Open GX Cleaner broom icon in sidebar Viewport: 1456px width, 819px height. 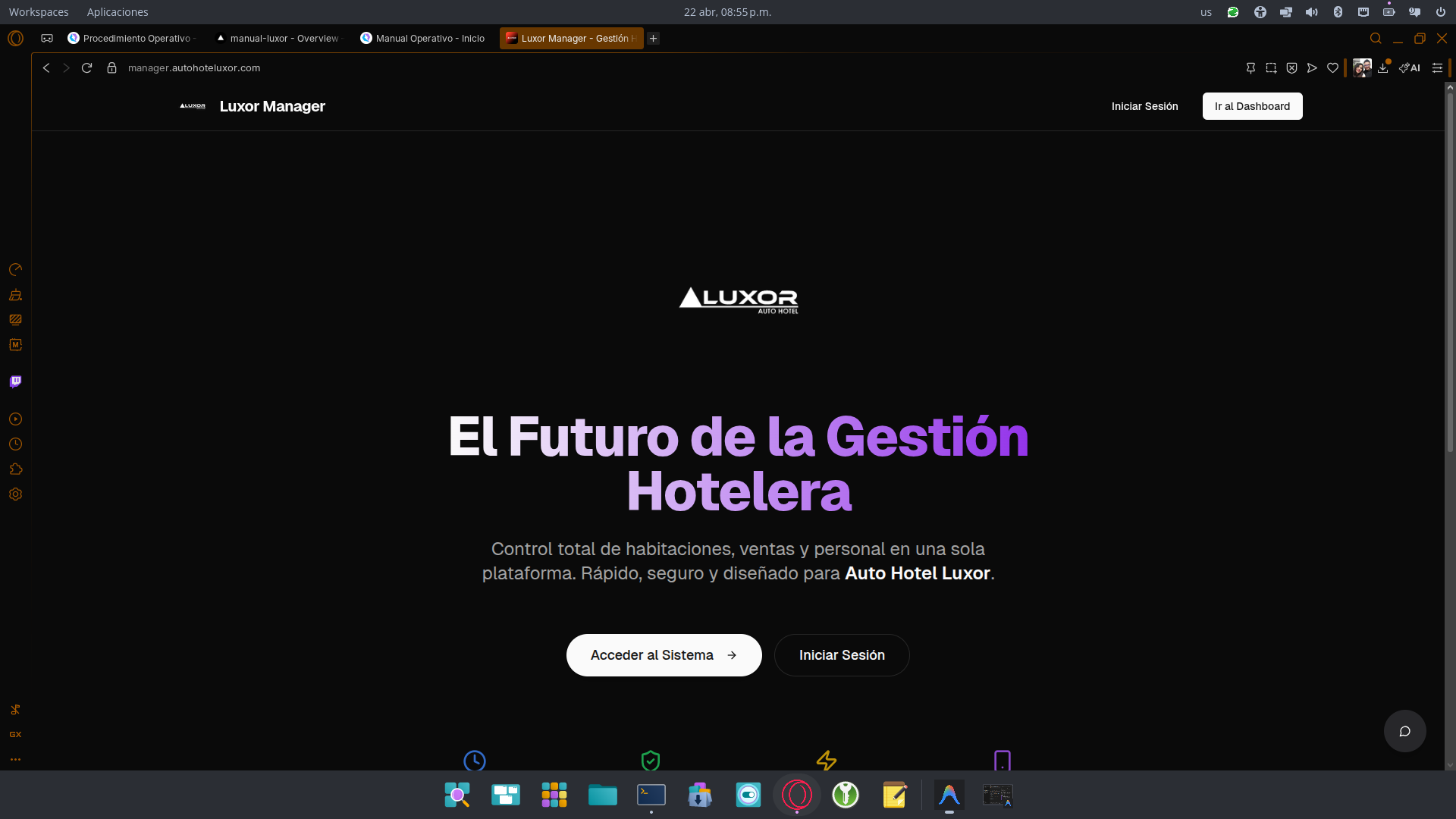pyautogui.click(x=15, y=295)
